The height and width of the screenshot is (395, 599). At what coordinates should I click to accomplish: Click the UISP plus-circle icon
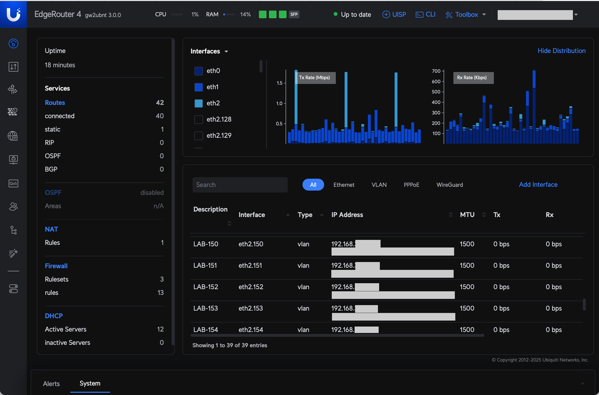tap(386, 15)
